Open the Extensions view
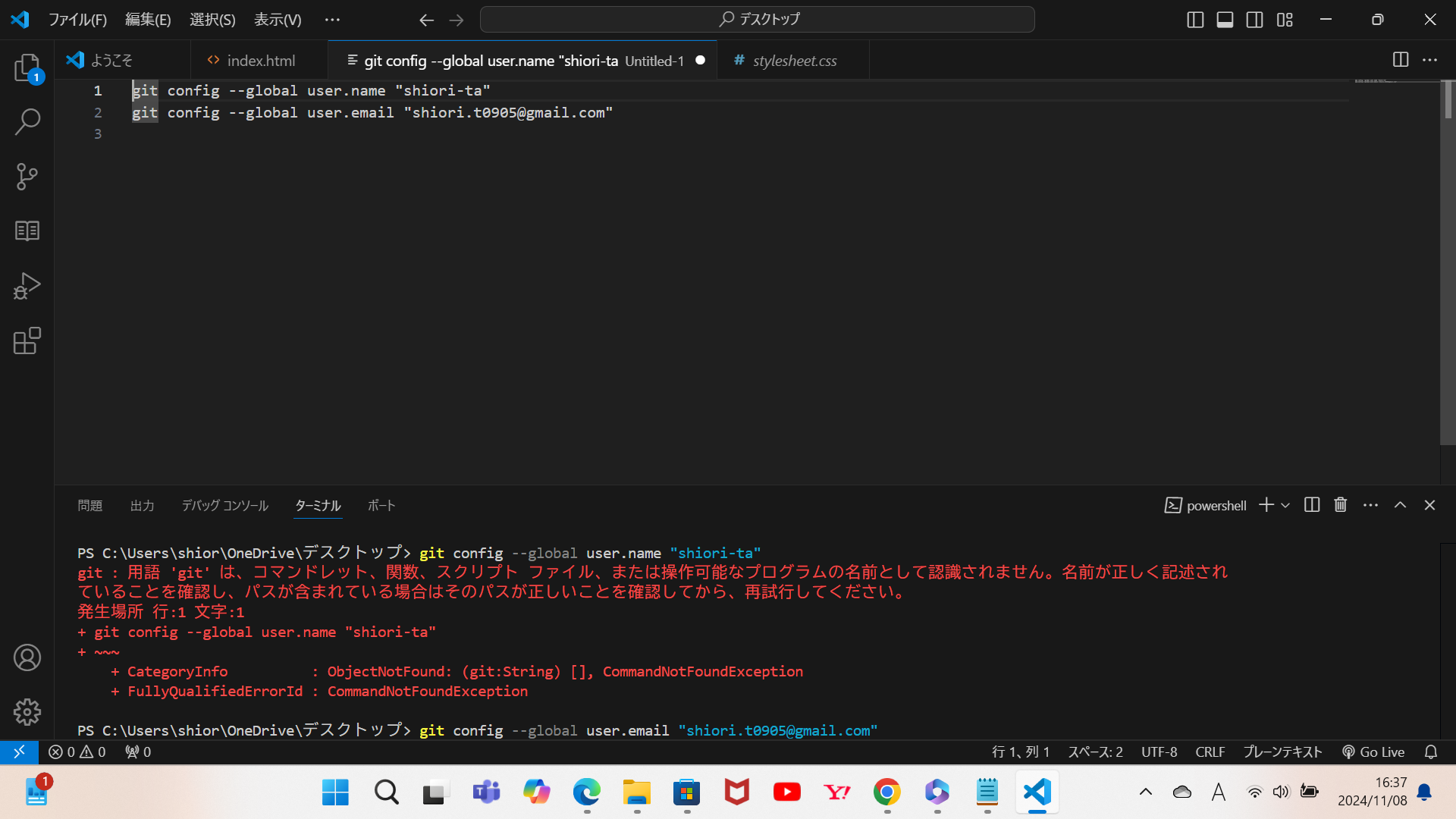Image resolution: width=1456 pixels, height=819 pixels. (27, 340)
